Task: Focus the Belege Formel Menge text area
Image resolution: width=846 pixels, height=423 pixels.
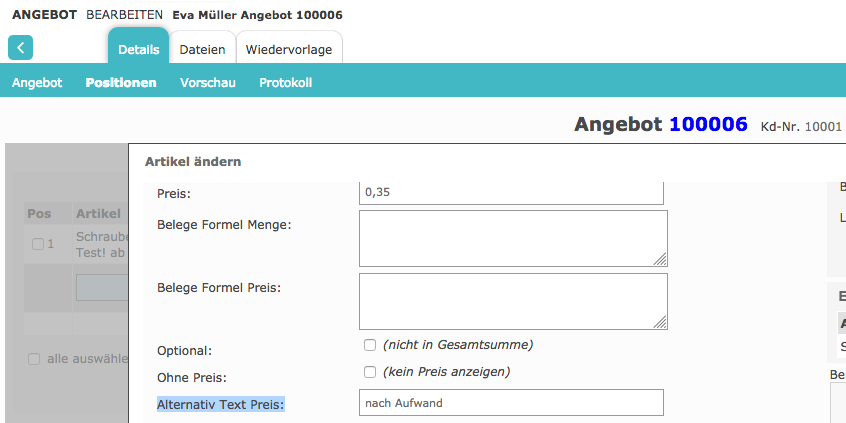Action: 510,238
